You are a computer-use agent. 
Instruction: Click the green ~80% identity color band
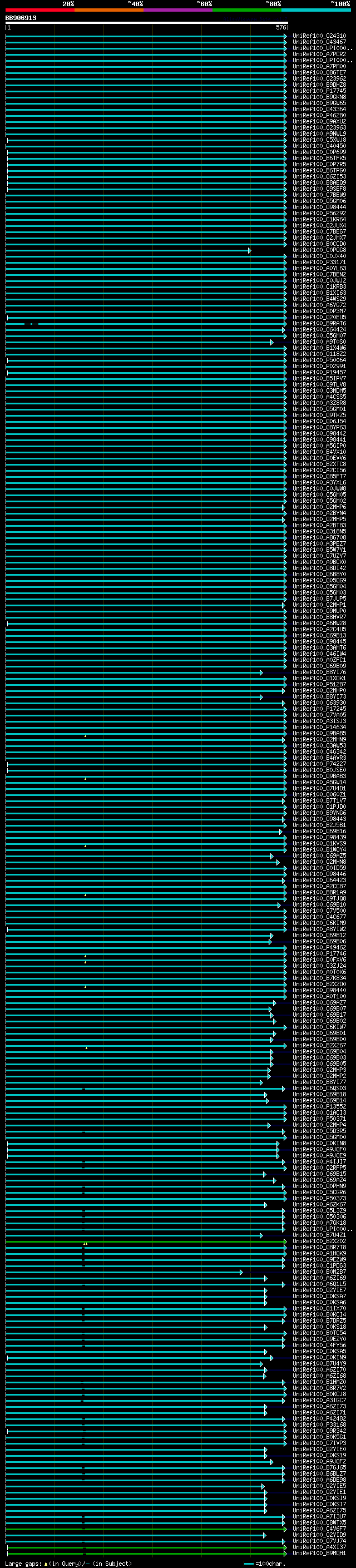coord(247,10)
